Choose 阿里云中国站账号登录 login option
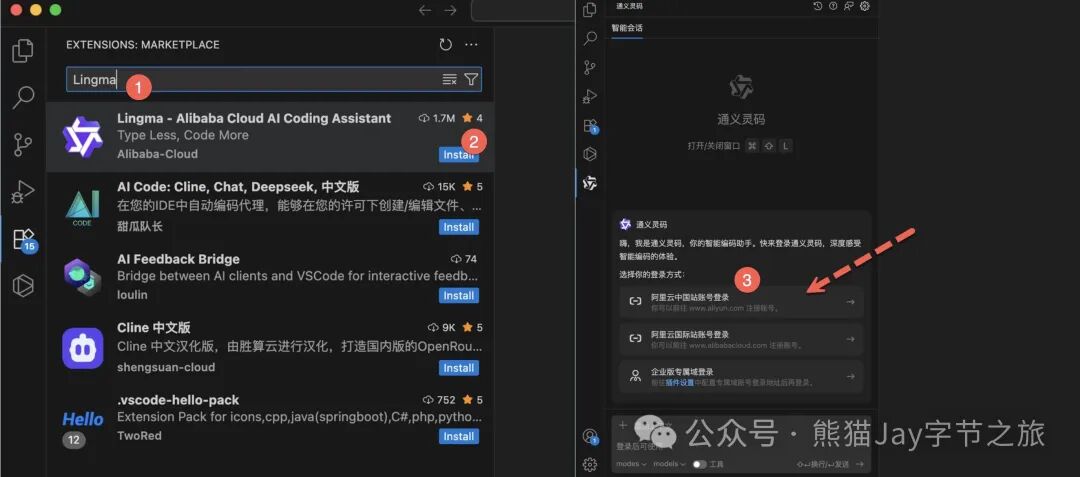The image size is (1080, 477). [741, 302]
